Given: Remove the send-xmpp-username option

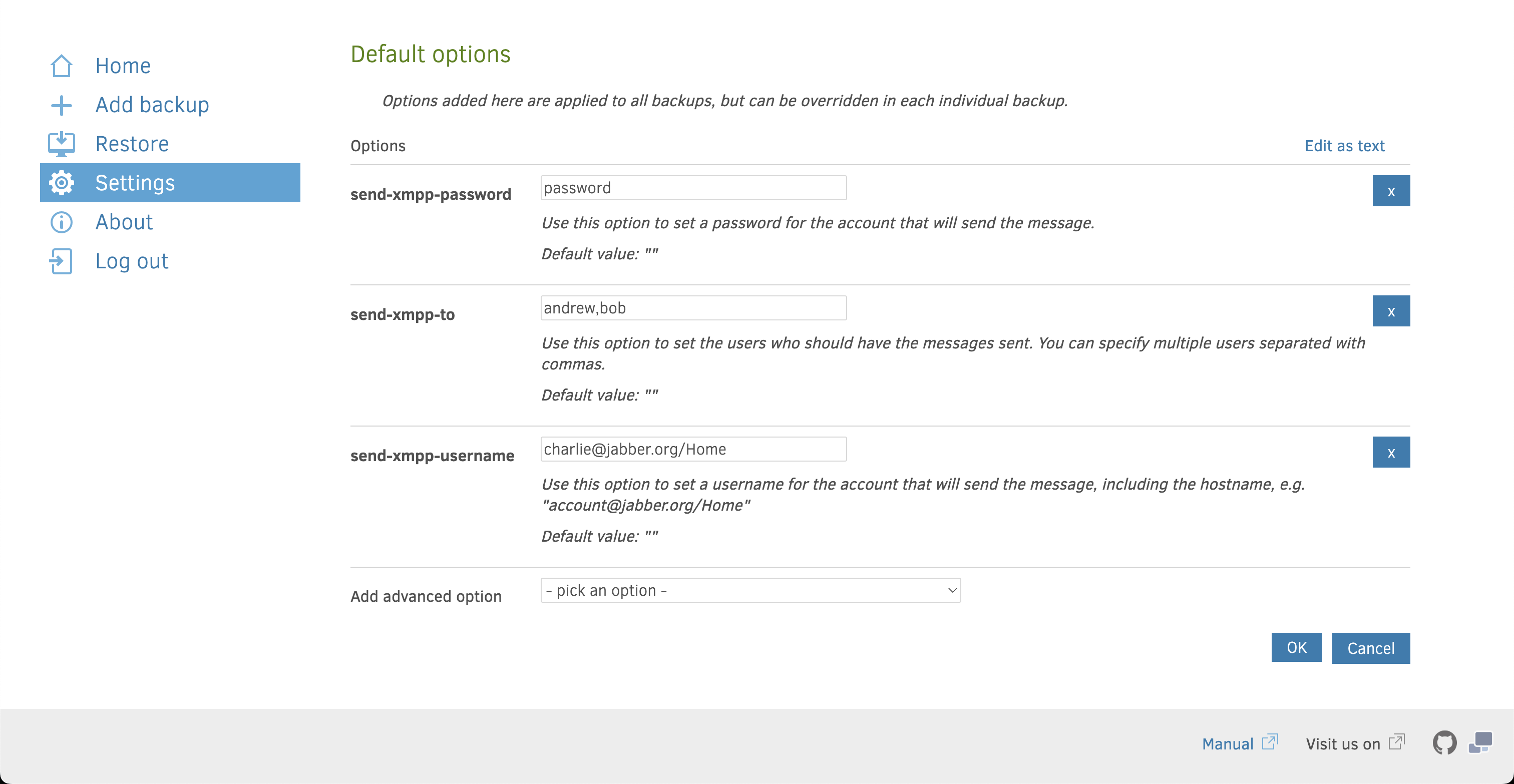Looking at the screenshot, I should (x=1390, y=452).
